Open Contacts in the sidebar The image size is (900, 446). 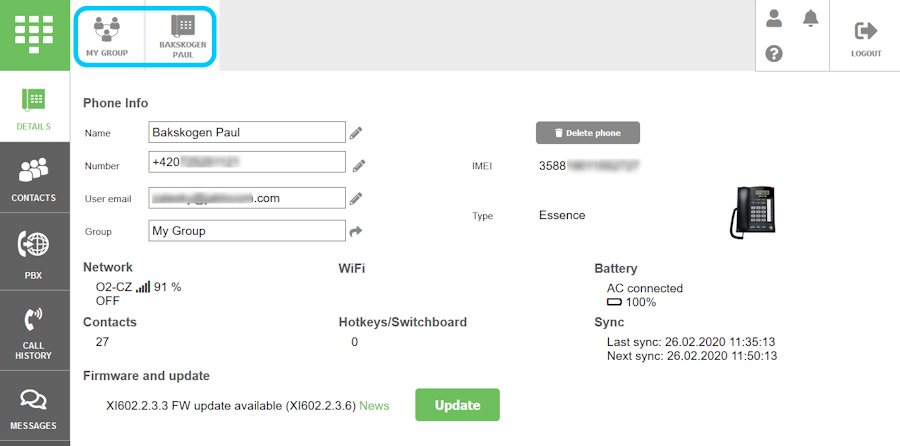[x=34, y=180]
